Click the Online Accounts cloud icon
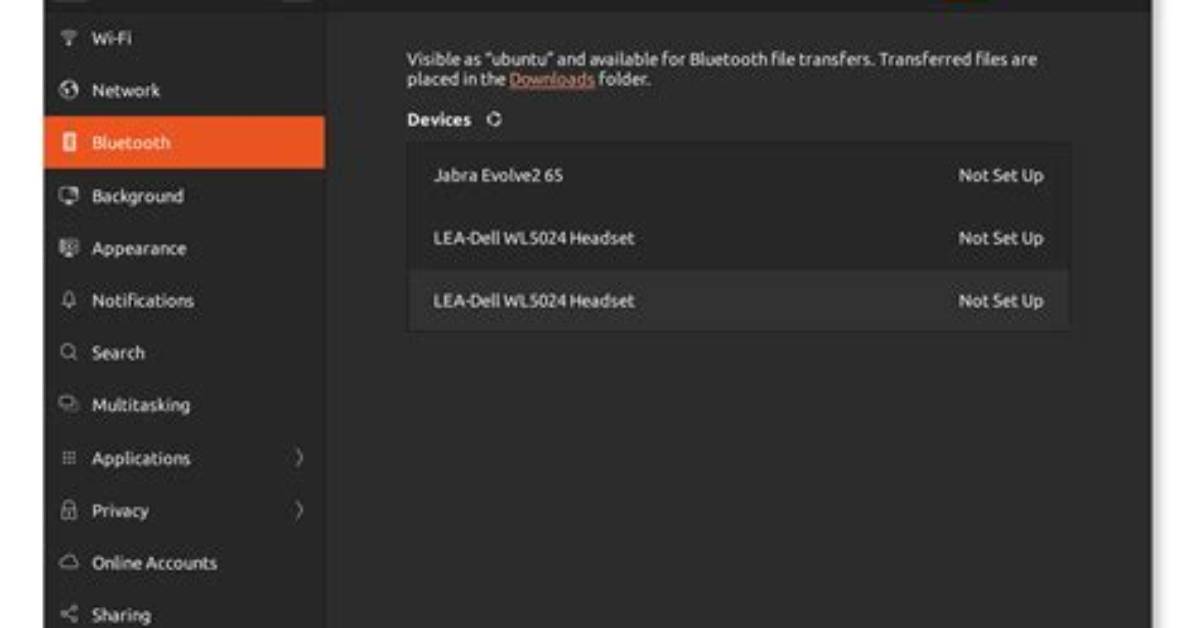Screen dimensions: 1196x628 pyautogui.click(x=69, y=562)
